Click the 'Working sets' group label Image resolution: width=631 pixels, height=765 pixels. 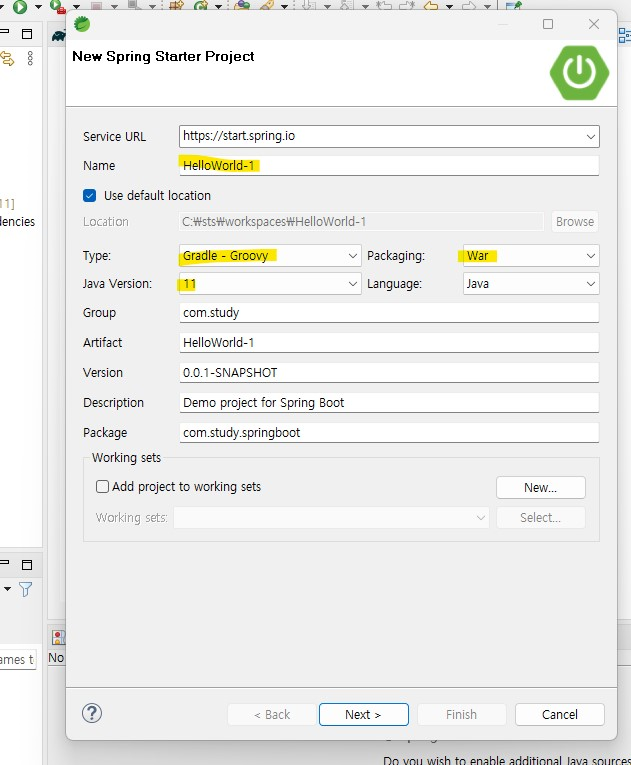click(126, 458)
